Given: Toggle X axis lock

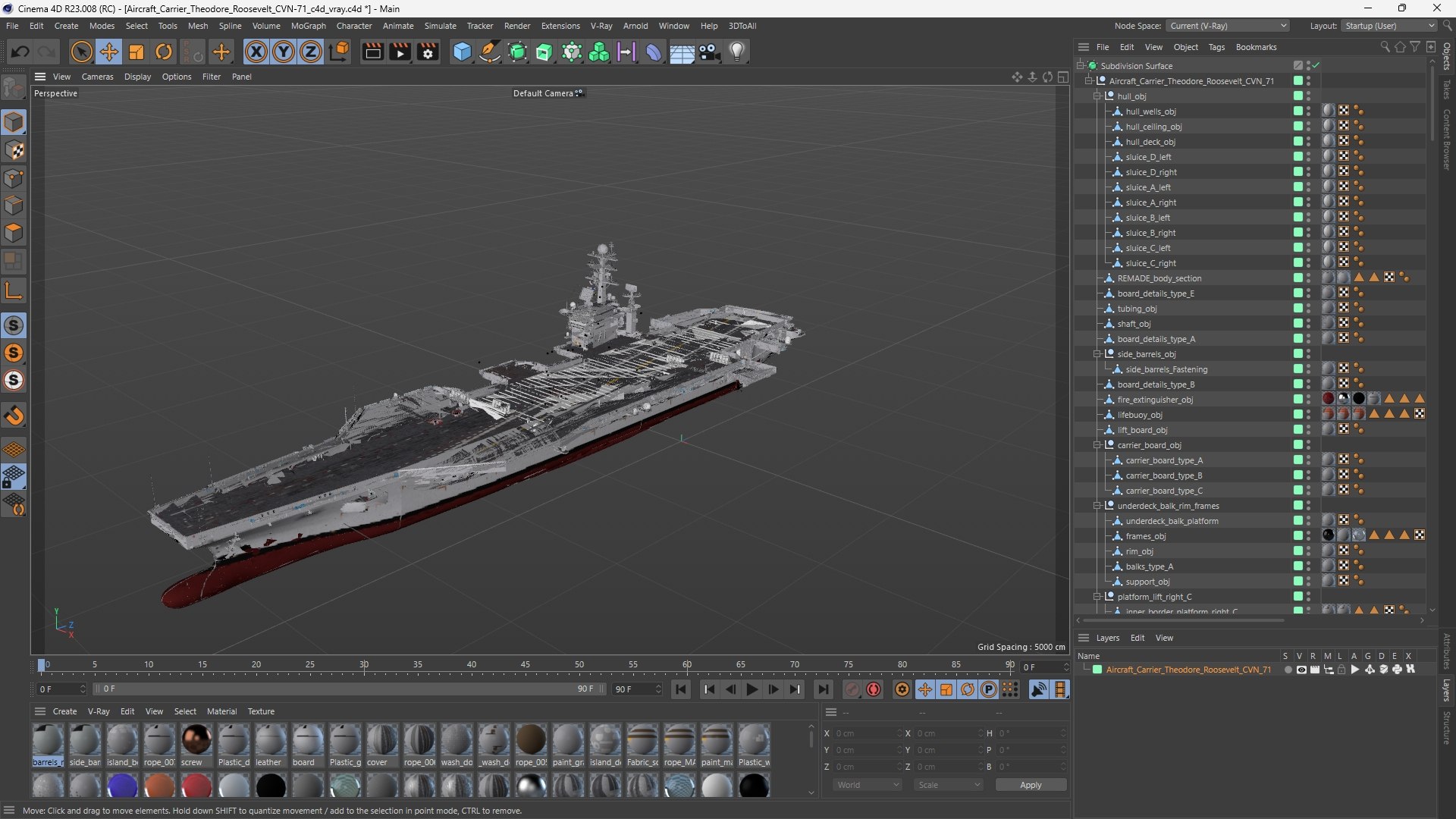Looking at the screenshot, I should [x=256, y=52].
